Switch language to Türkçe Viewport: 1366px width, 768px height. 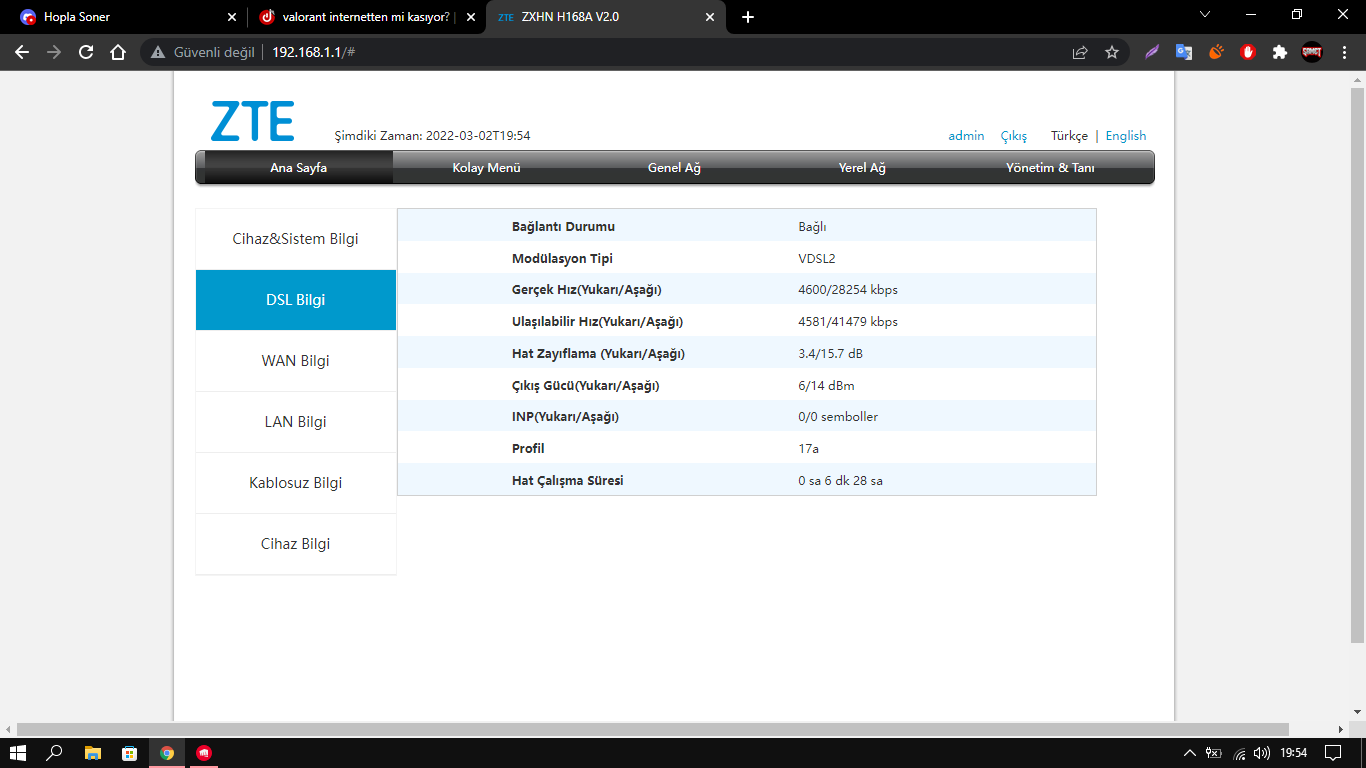1069,136
